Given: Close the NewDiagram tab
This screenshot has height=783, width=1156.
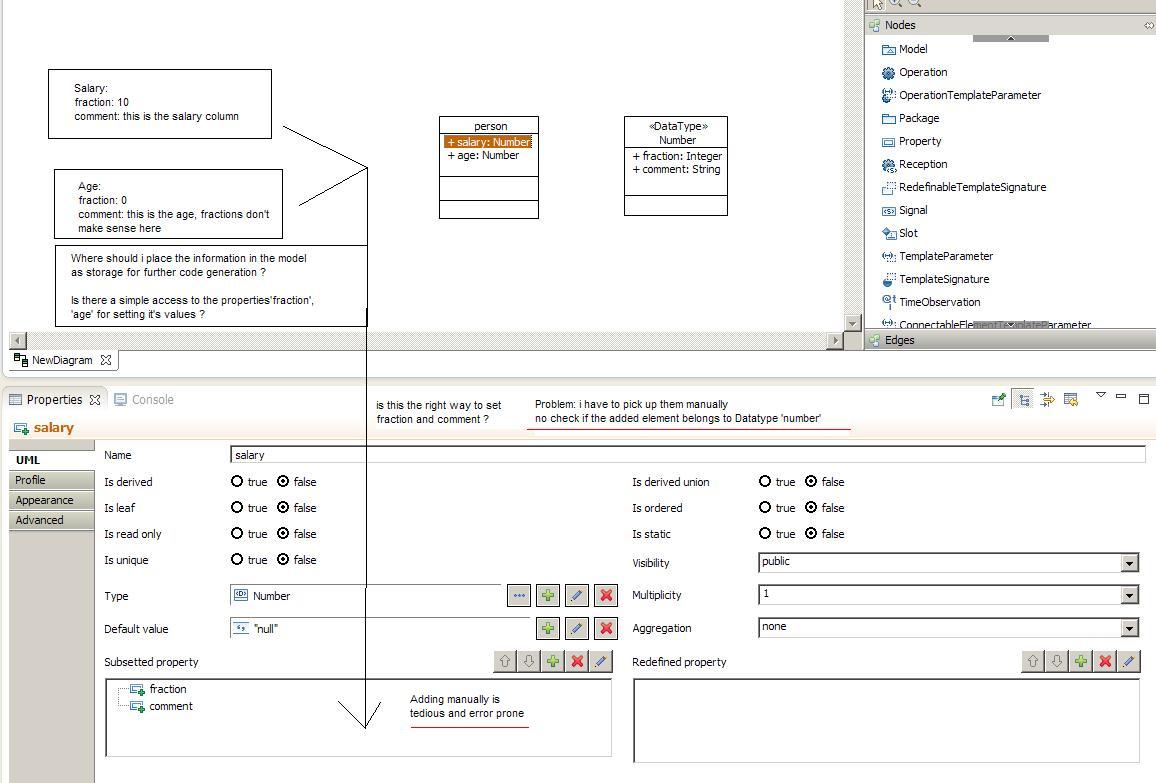Looking at the screenshot, I should coord(106,360).
